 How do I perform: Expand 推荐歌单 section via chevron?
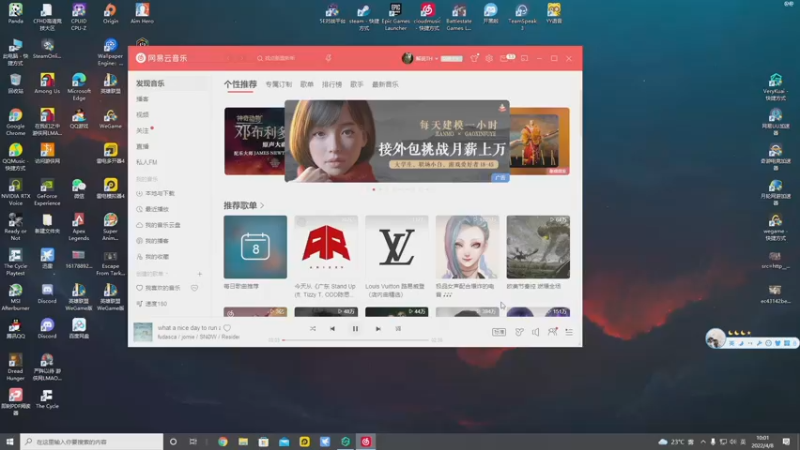[262, 206]
